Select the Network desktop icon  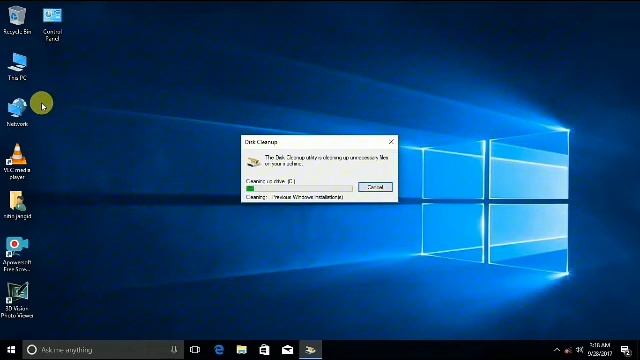(x=17, y=112)
